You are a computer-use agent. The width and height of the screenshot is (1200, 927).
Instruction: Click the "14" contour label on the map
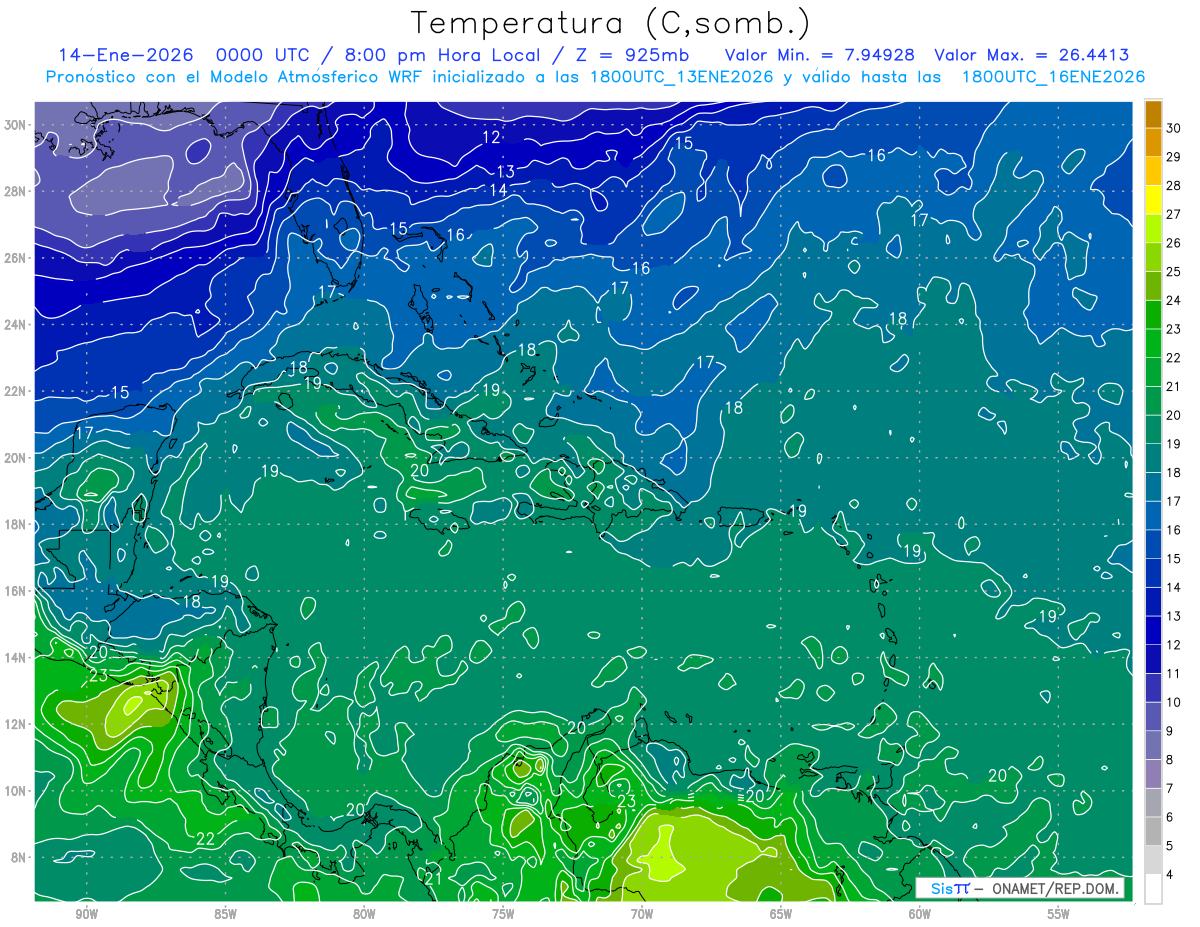pos(498,190)
